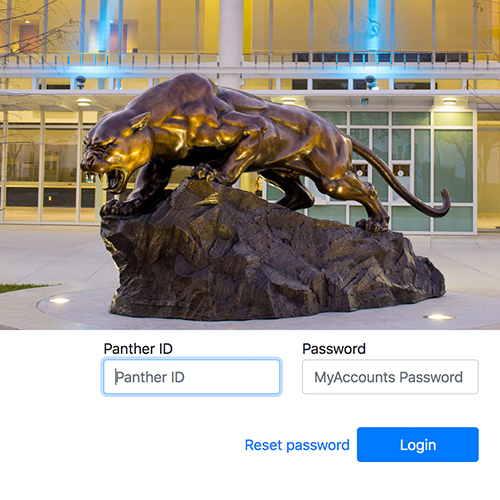Click the blue-lit column at top right
The height and width of the screenshot is (500, 500).
(x=372, y=28)
